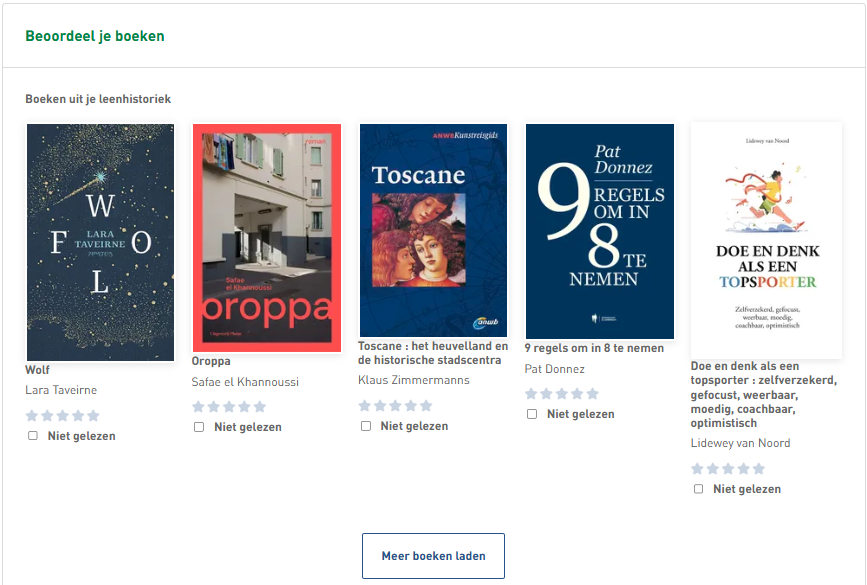Rate Oppa with five stars
Screen dimensions: 867x585
[x=260, y=407]
